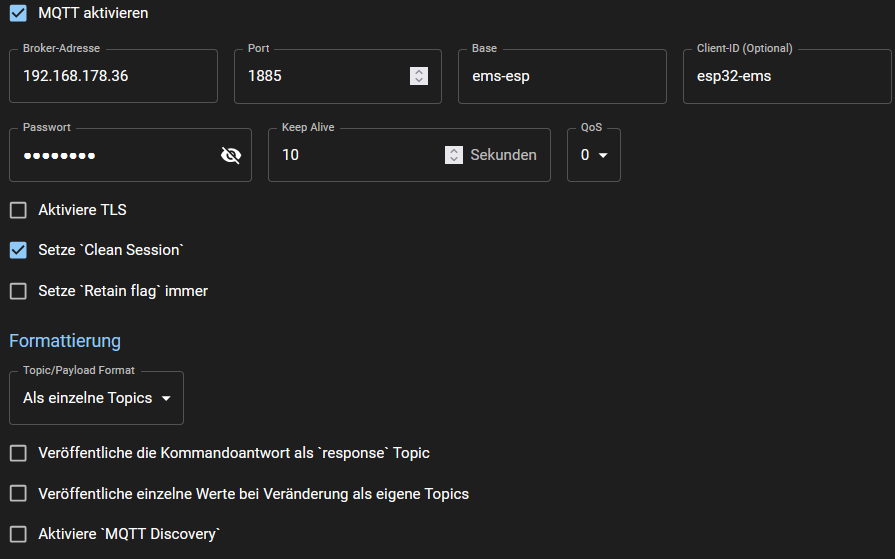The image size is (895, 559).
Task: Click the Sekunden unit label
Action: (503, 155)
